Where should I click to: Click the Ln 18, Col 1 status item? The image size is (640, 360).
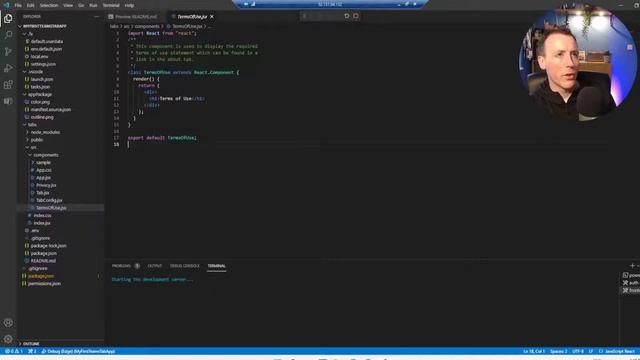(x=534, y=351)
